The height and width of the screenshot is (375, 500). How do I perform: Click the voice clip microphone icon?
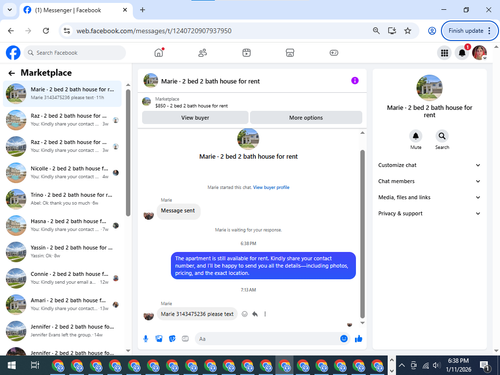pos(146,339)
